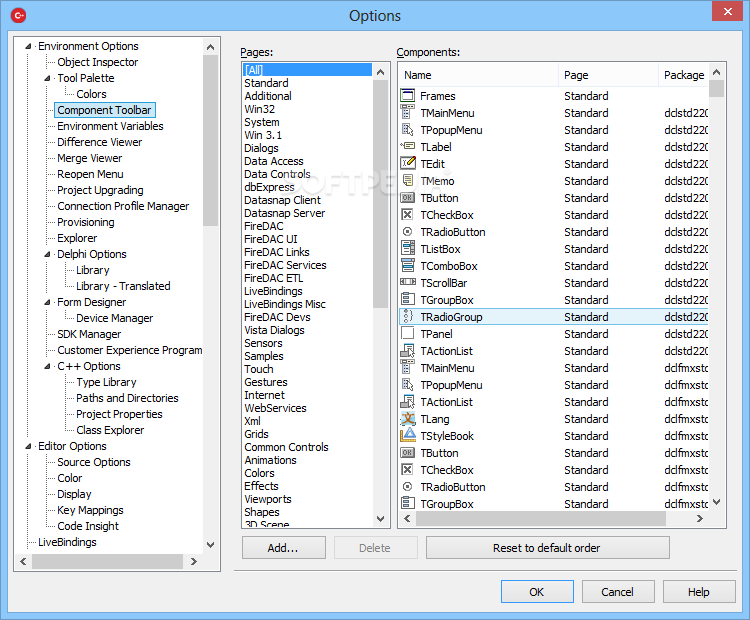Image resolution: width=750 pixels, height=620 pixels.
Task: Click the TEdit component icon
Action: coord(407,164)
